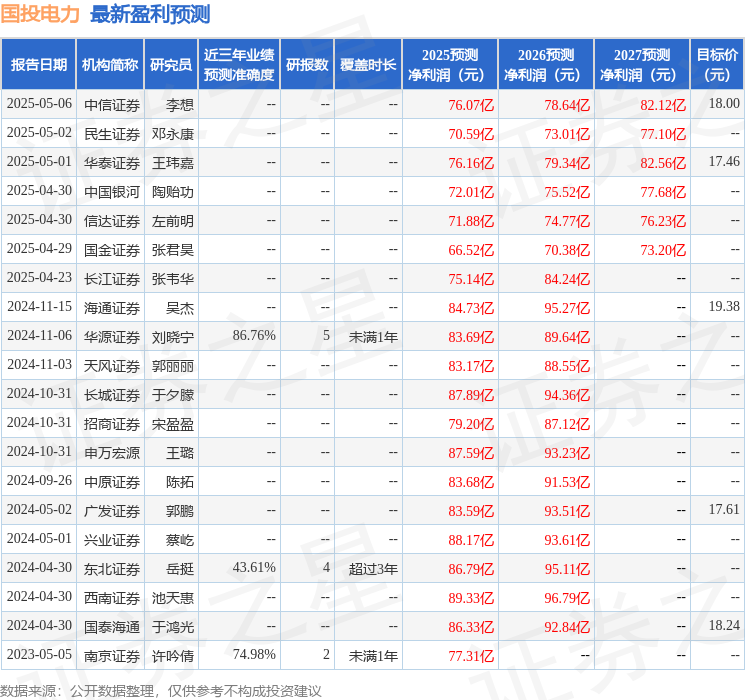Select the date cell 2025-05-06
Viewport: 745px width, 700px height.
click(x=39, y=104)
